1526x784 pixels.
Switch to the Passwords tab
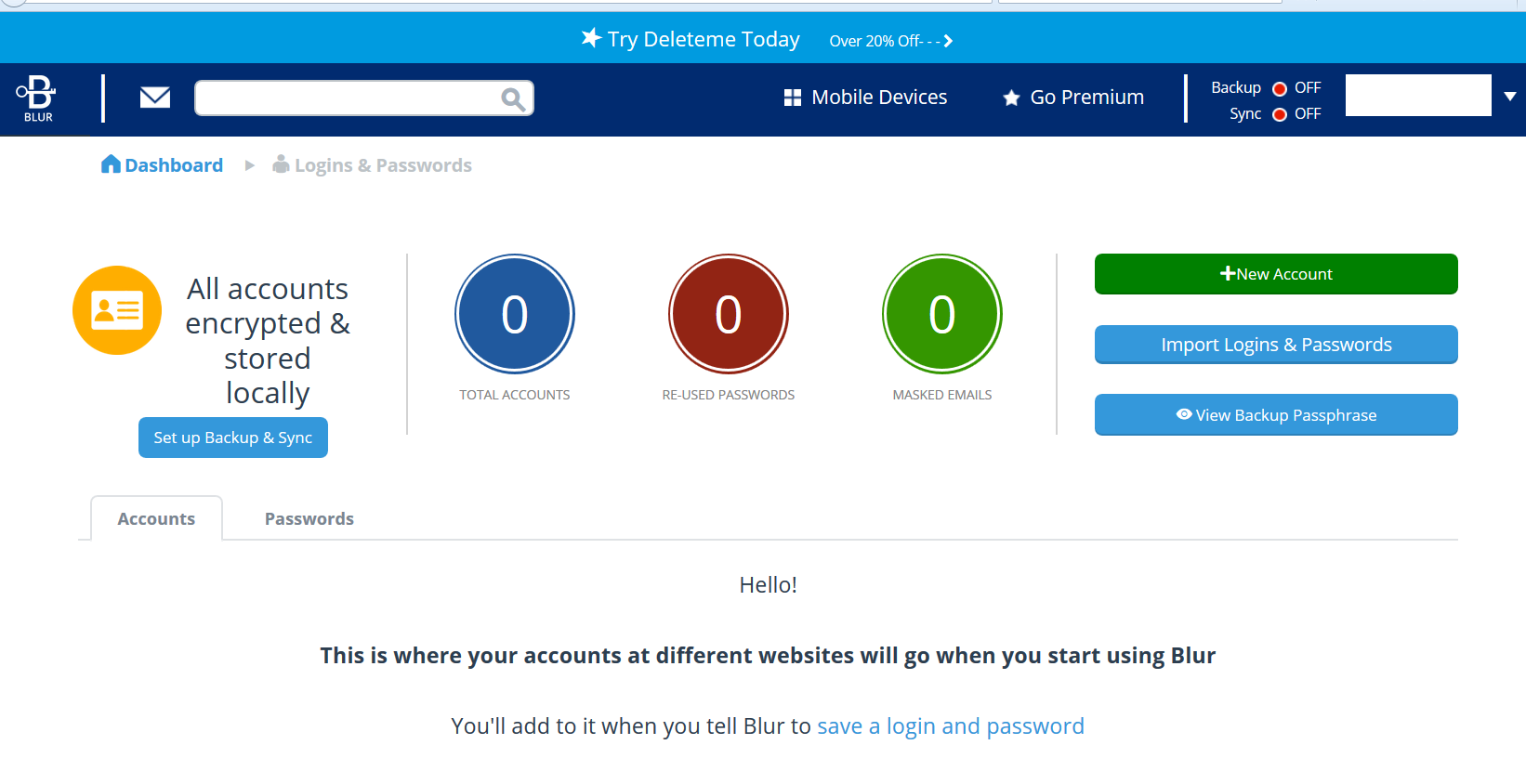(309, 518)
